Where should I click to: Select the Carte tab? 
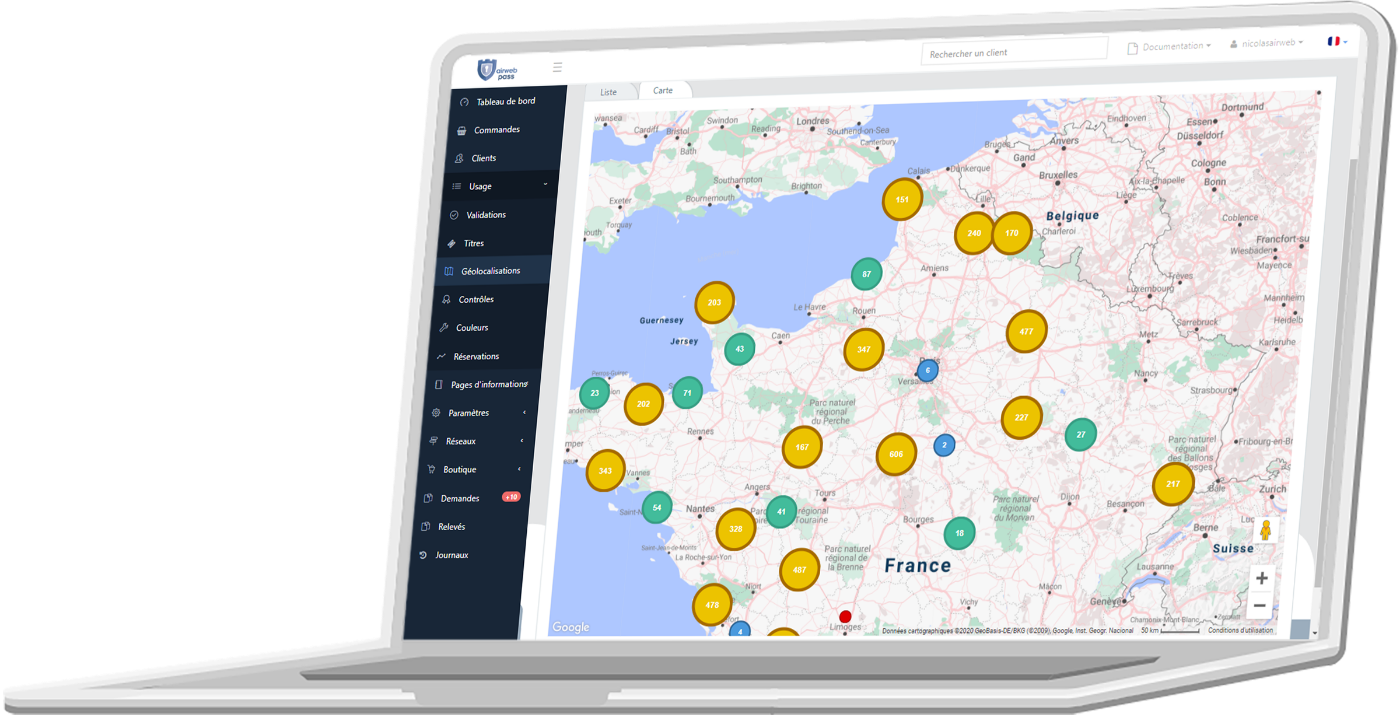(x=663, y=89)
